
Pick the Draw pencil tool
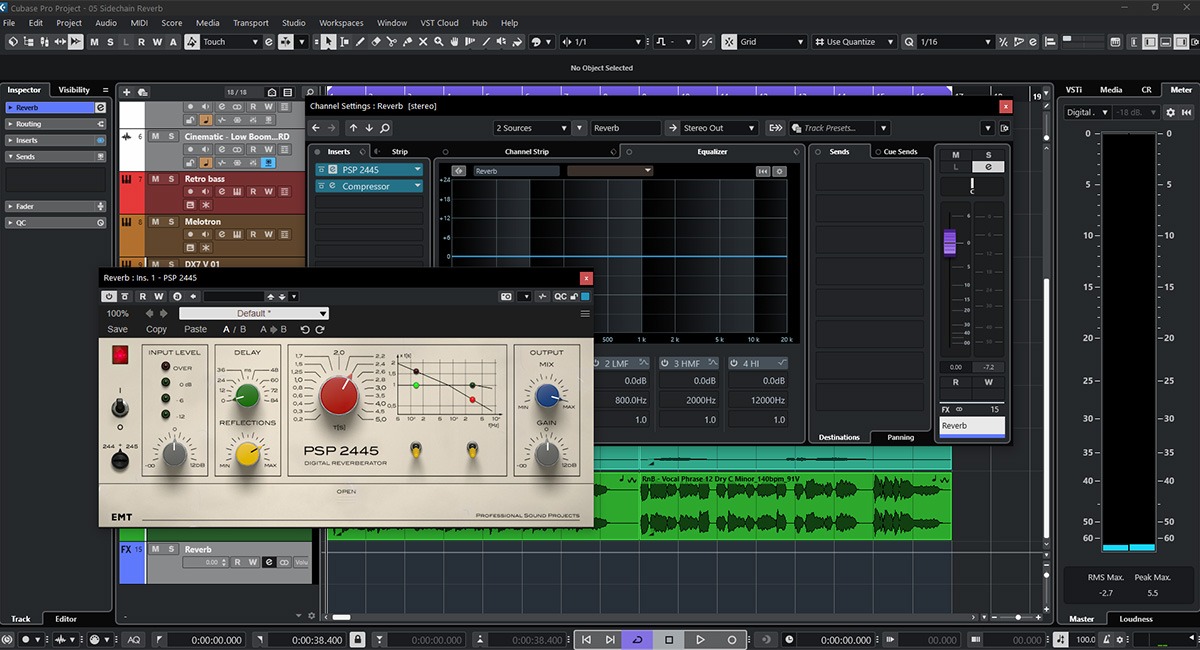coord(360,42)
